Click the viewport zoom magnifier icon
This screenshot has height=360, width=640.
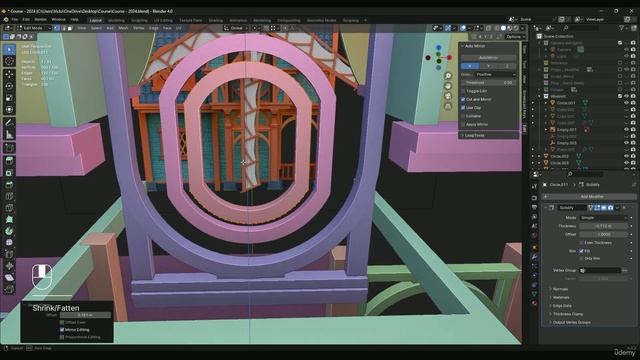[448, 76]
